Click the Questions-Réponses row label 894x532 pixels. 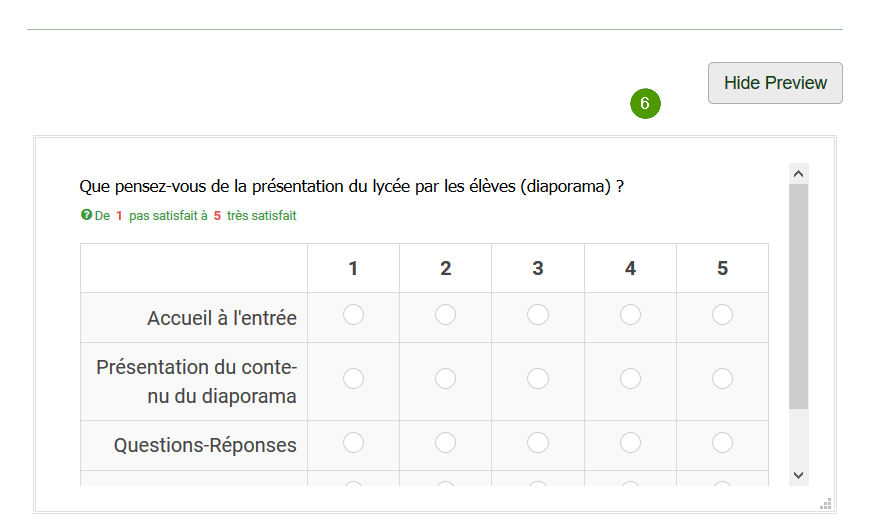point(205,445)
